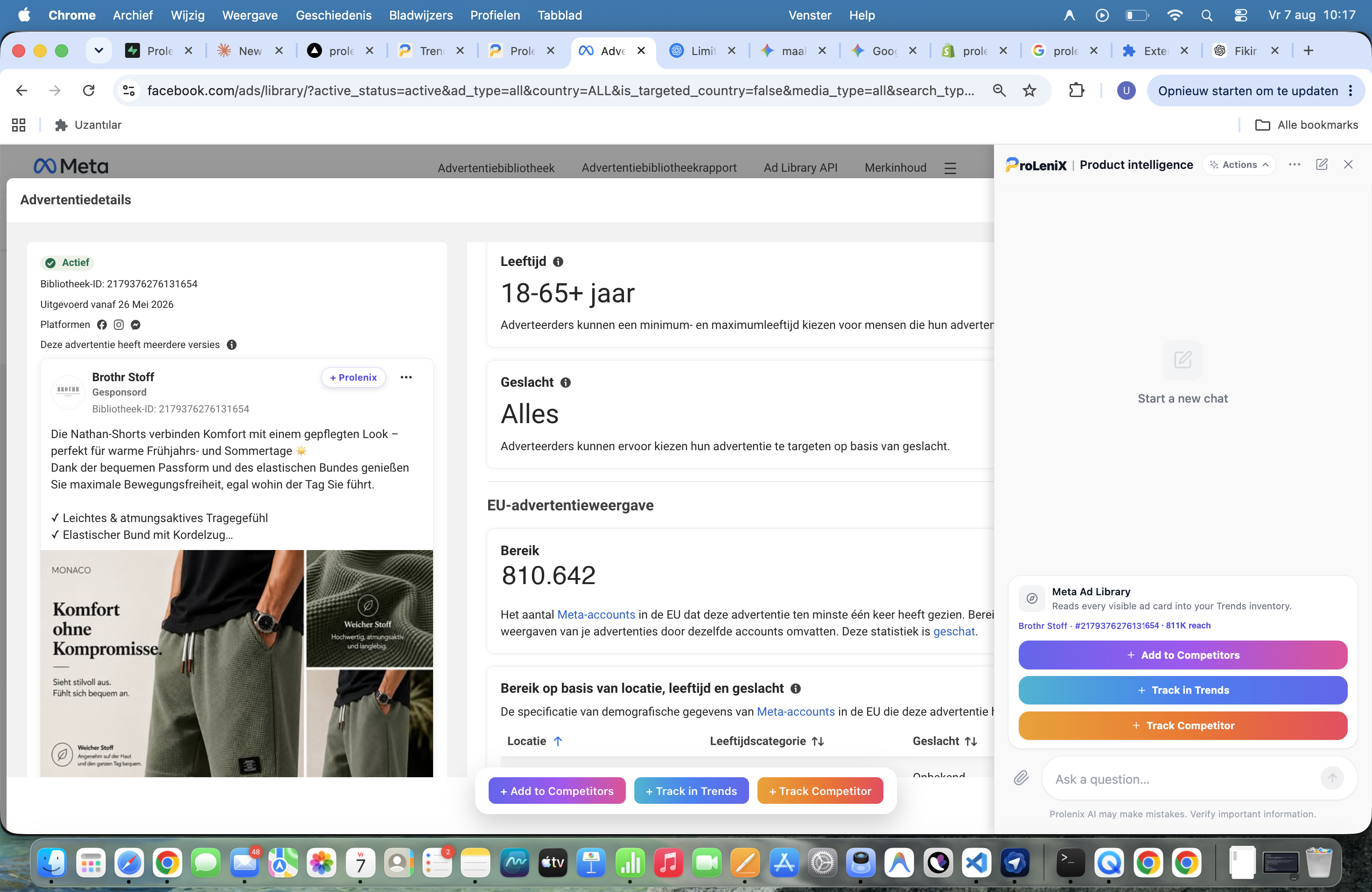Image resolution: width=1372 pixels, height=892 pixels.
Task: Click floating Add to Competitors button
Action: click(557, 791)
